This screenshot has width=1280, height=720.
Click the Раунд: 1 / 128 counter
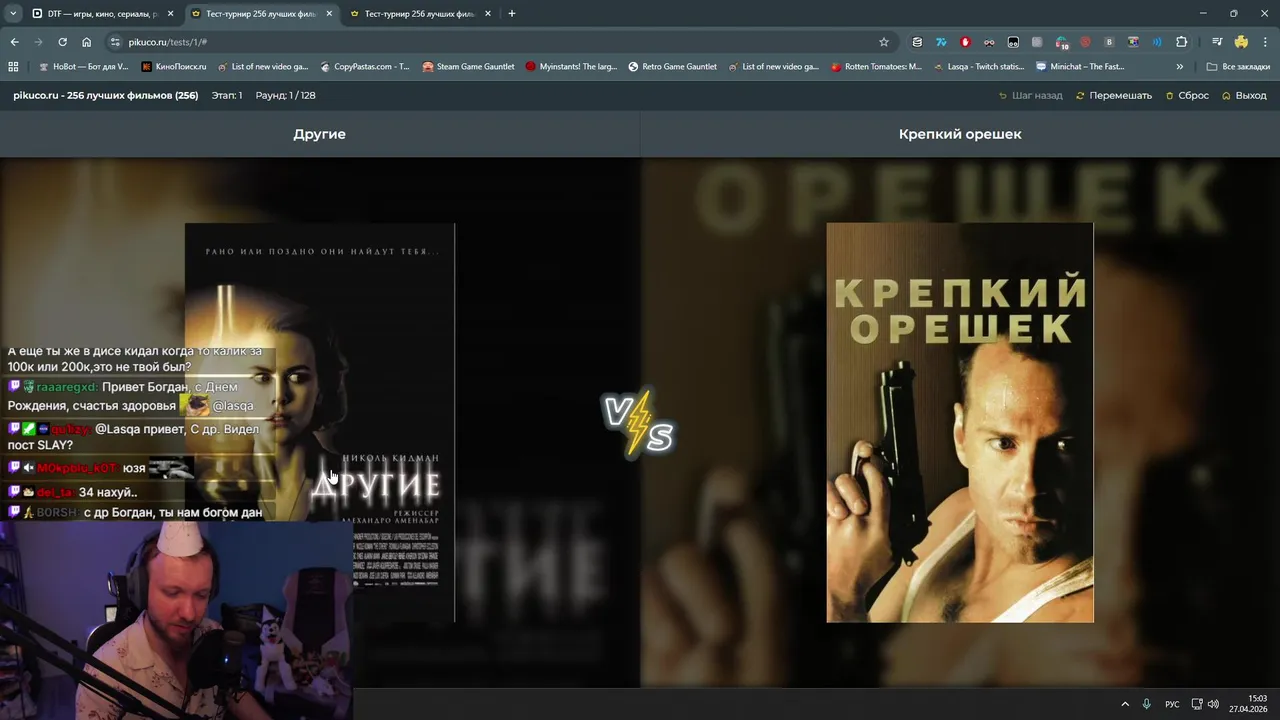coord(285,96)
